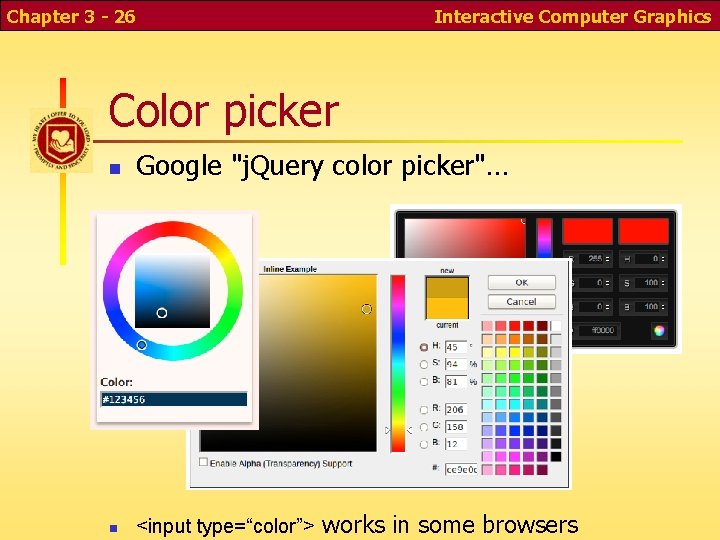Click the current color preview swatch
Screen dimensions: 720x540
447,308
